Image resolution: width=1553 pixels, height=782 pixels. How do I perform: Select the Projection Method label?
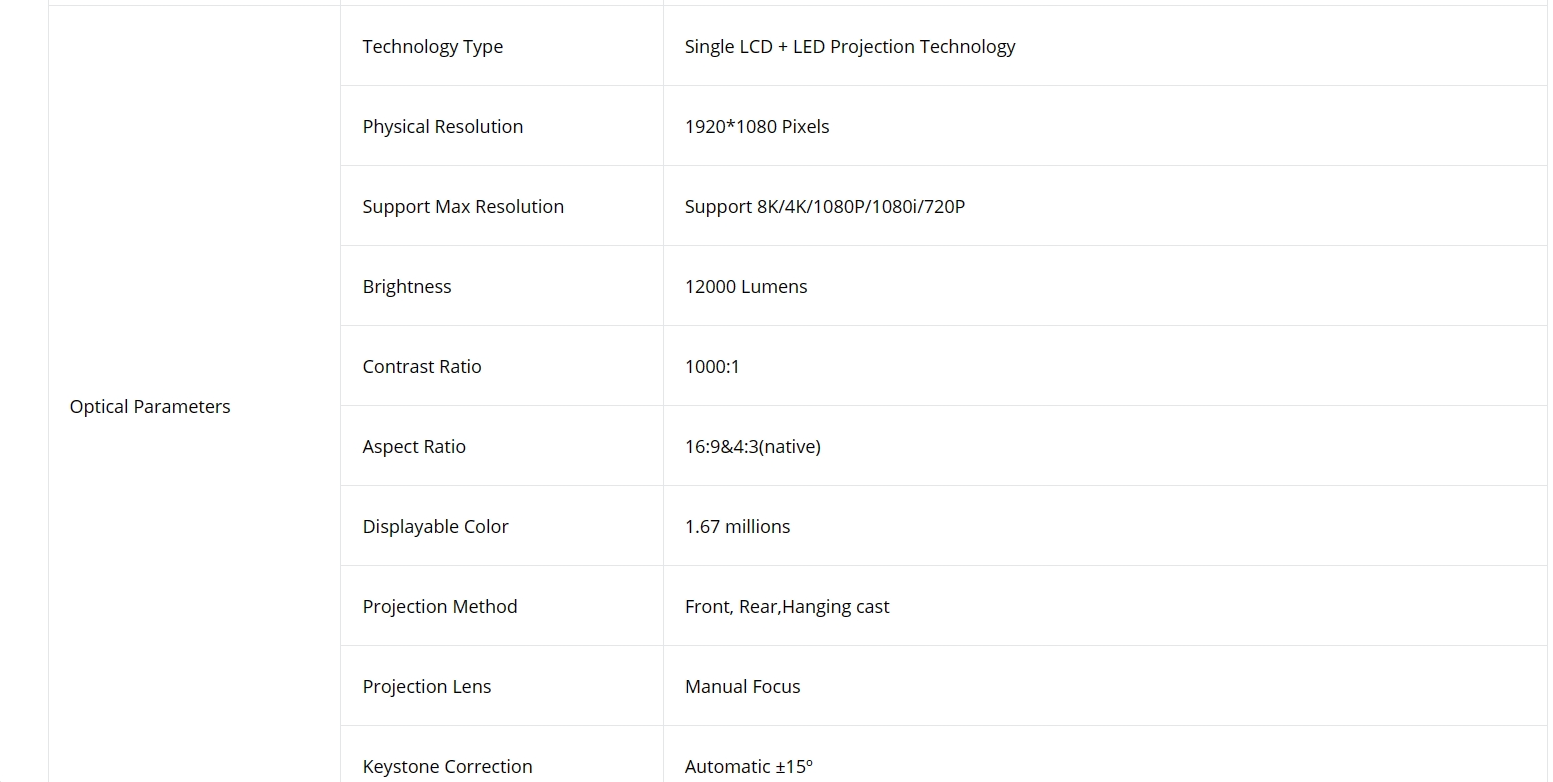440,607
